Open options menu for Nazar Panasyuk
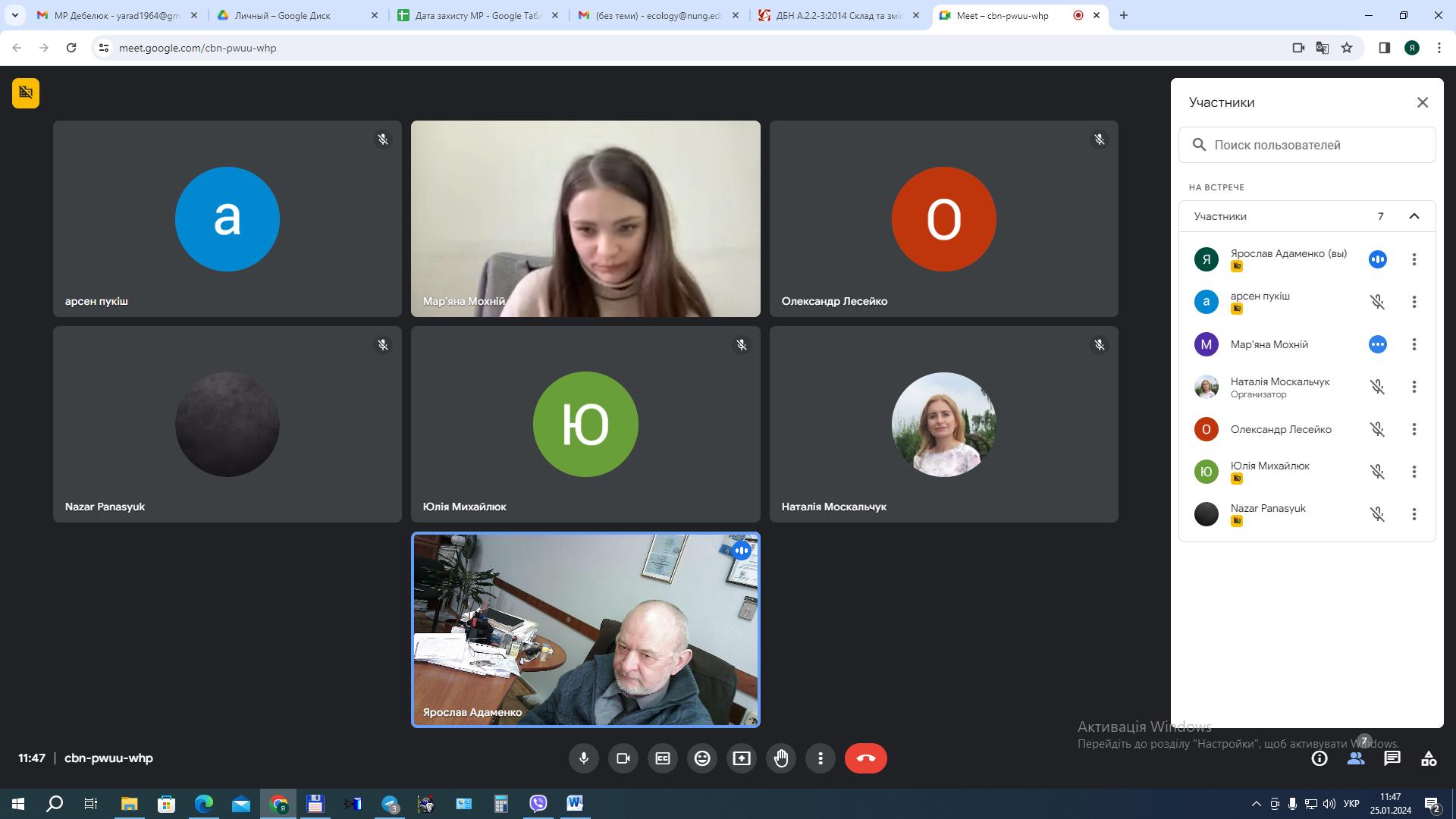Screen dimensions: 1456x819 pos(1414,514)
